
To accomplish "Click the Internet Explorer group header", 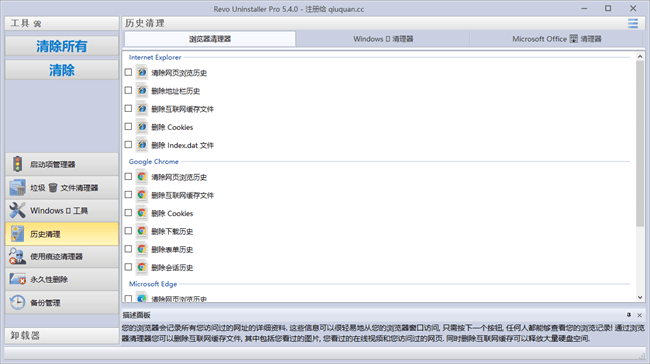I will (x=155, y=57).
